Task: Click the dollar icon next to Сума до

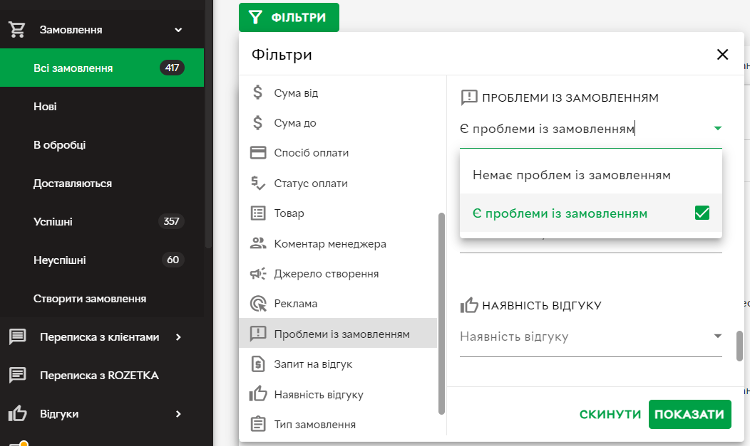Action: click(x=258, y=123)
